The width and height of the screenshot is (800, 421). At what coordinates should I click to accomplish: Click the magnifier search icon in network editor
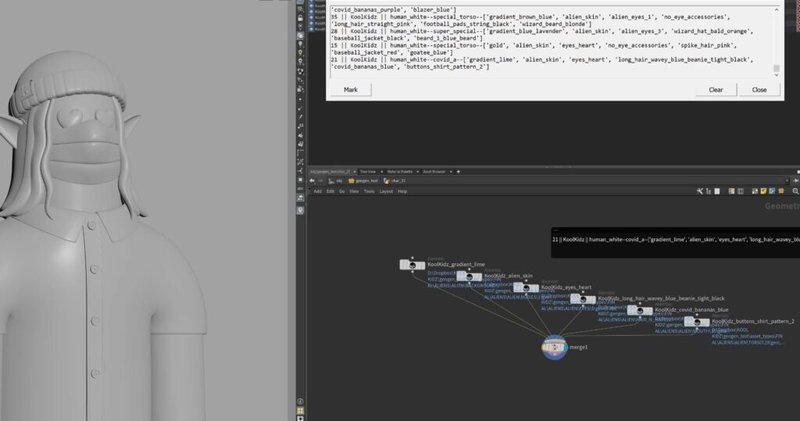pyautogui.click(x=795, y=191)
